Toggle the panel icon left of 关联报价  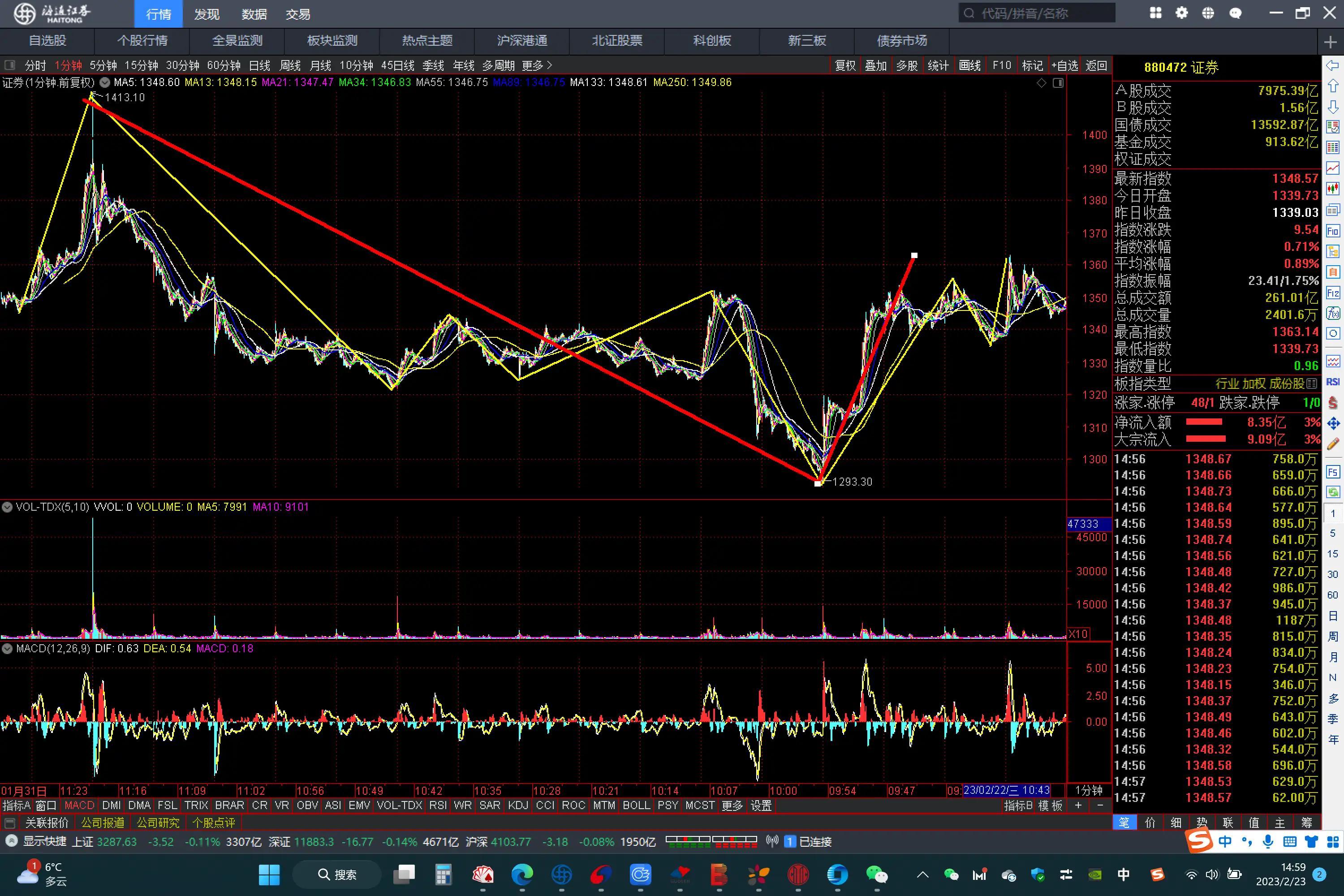point(10,823)
